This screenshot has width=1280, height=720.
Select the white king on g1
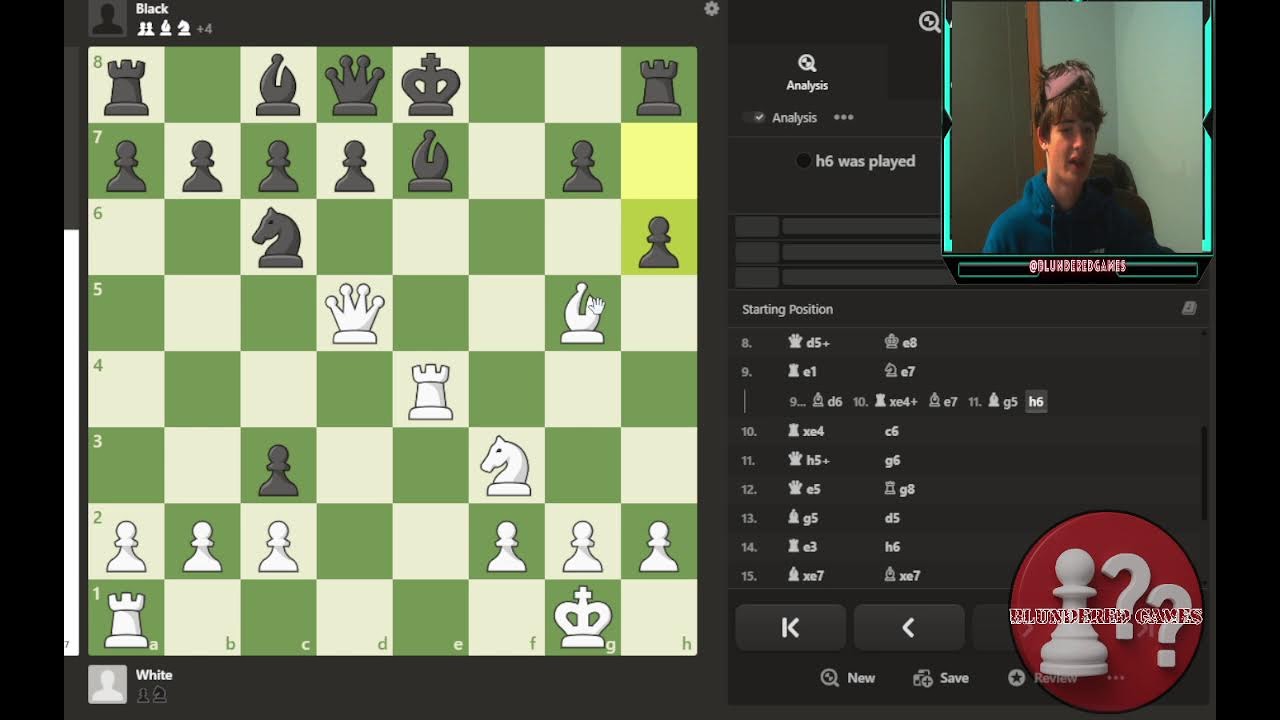tap(583, 617)
